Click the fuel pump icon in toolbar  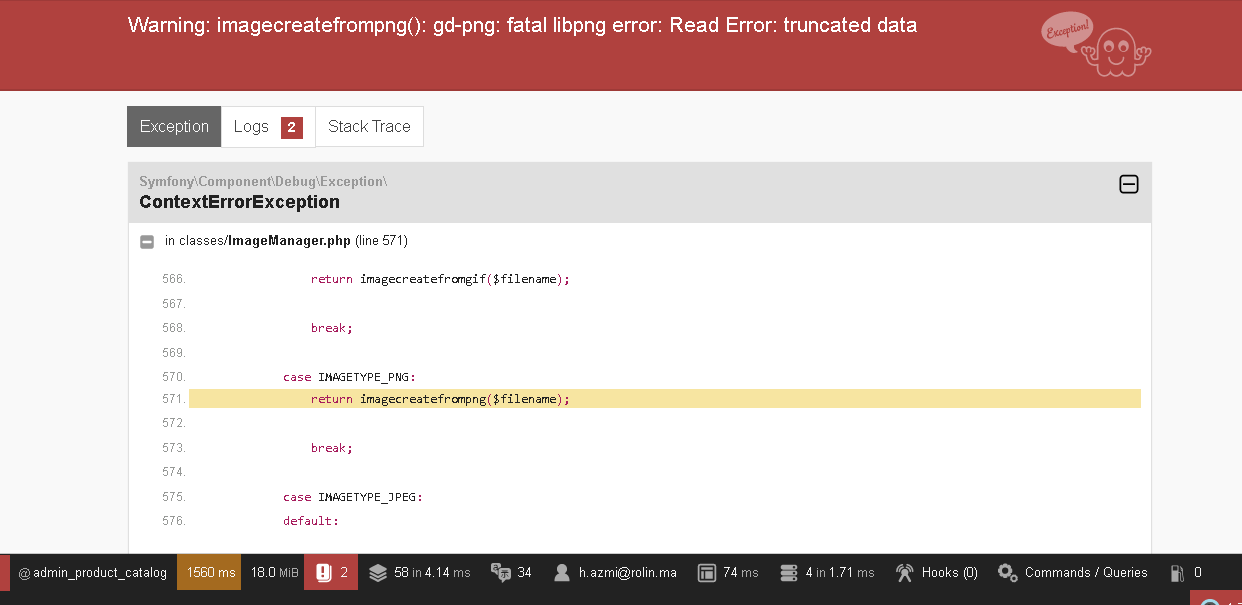[x=1177, y=573]
